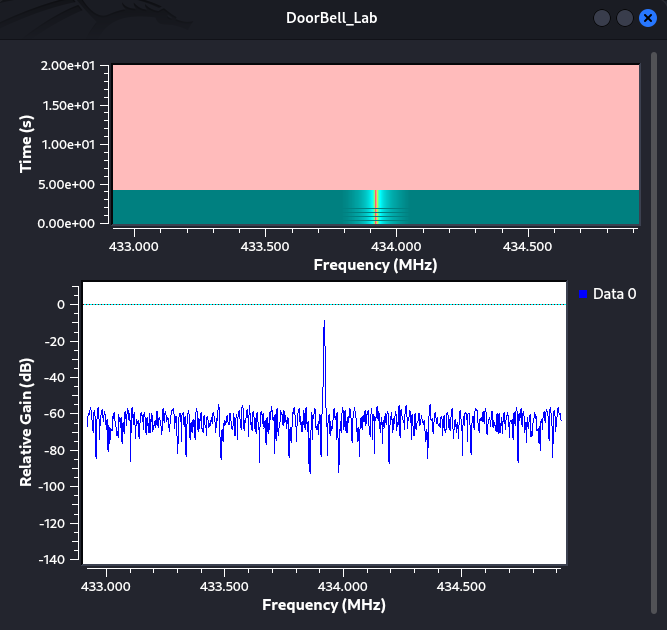Click the leftmost minimize window button
This screenshot has height=630, width=667.
pyautogui.click(x=601, y=18)
